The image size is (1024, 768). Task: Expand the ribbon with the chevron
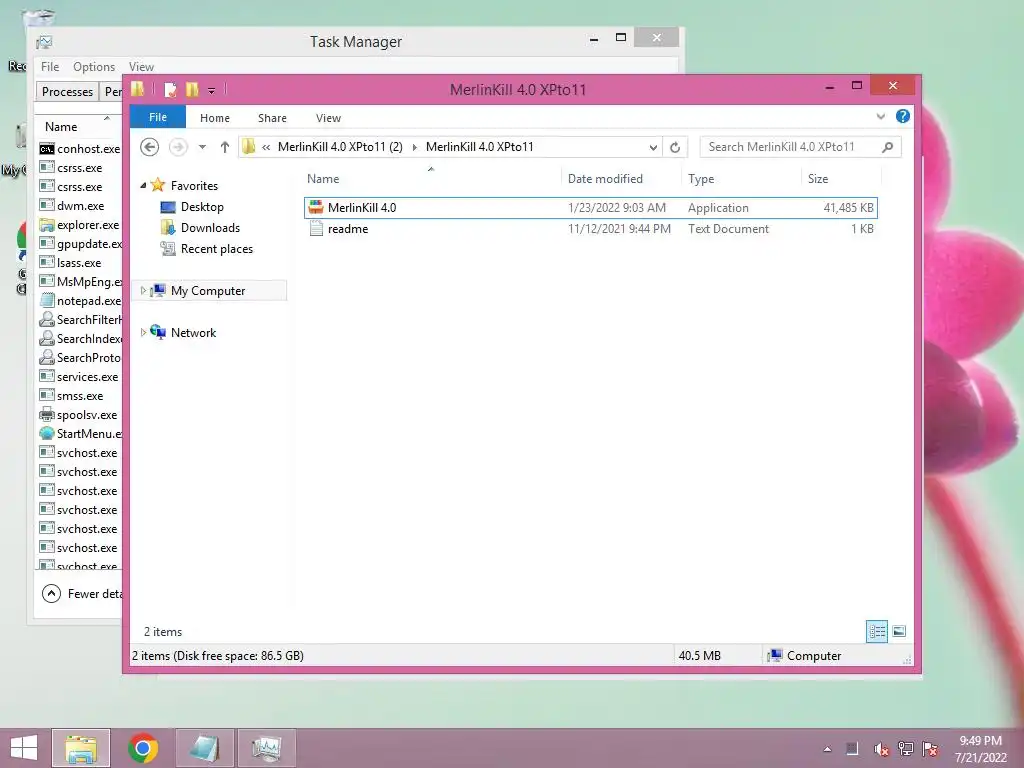(880, 116)
